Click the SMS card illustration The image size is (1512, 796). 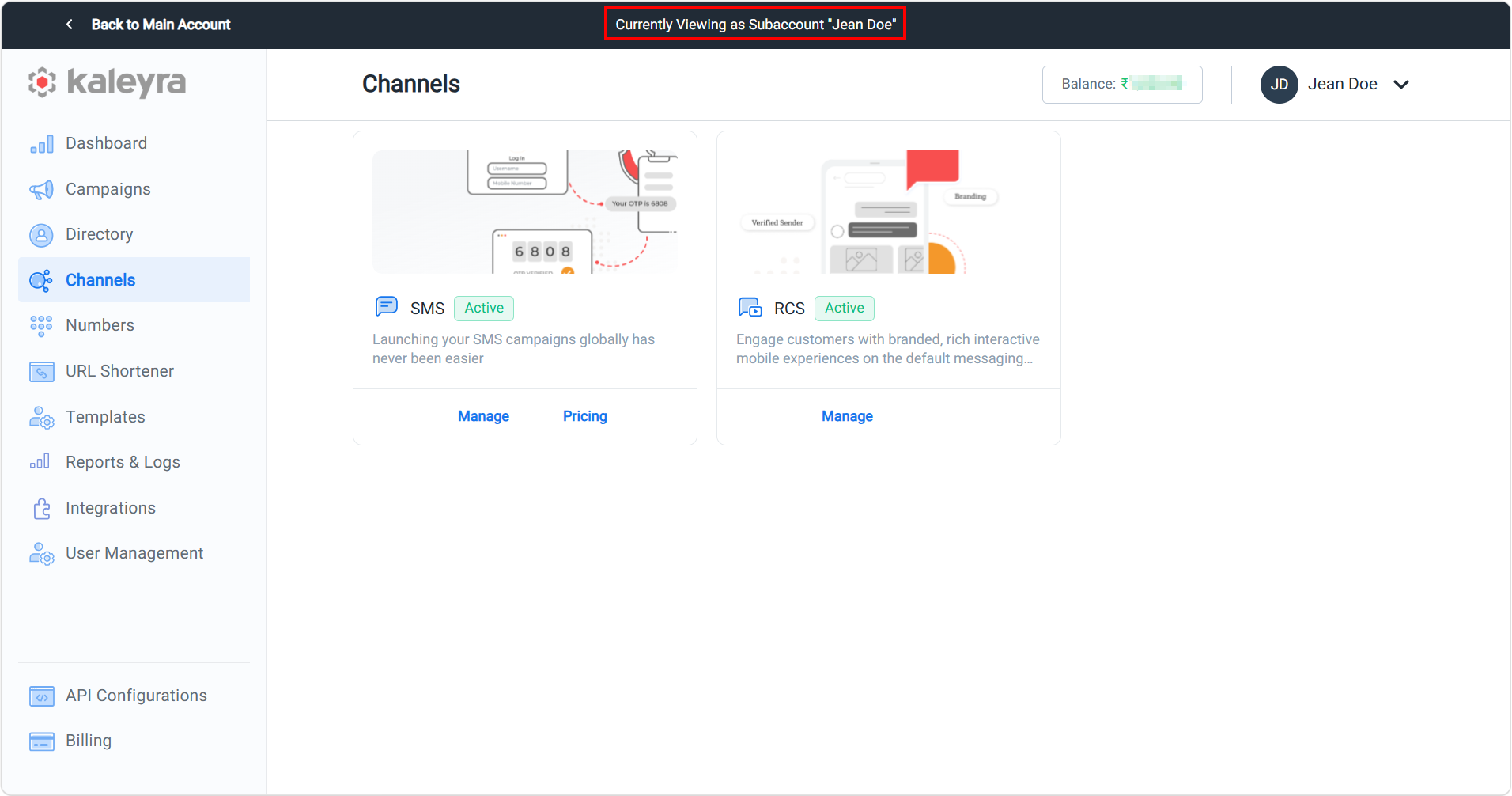click(525, 212)
